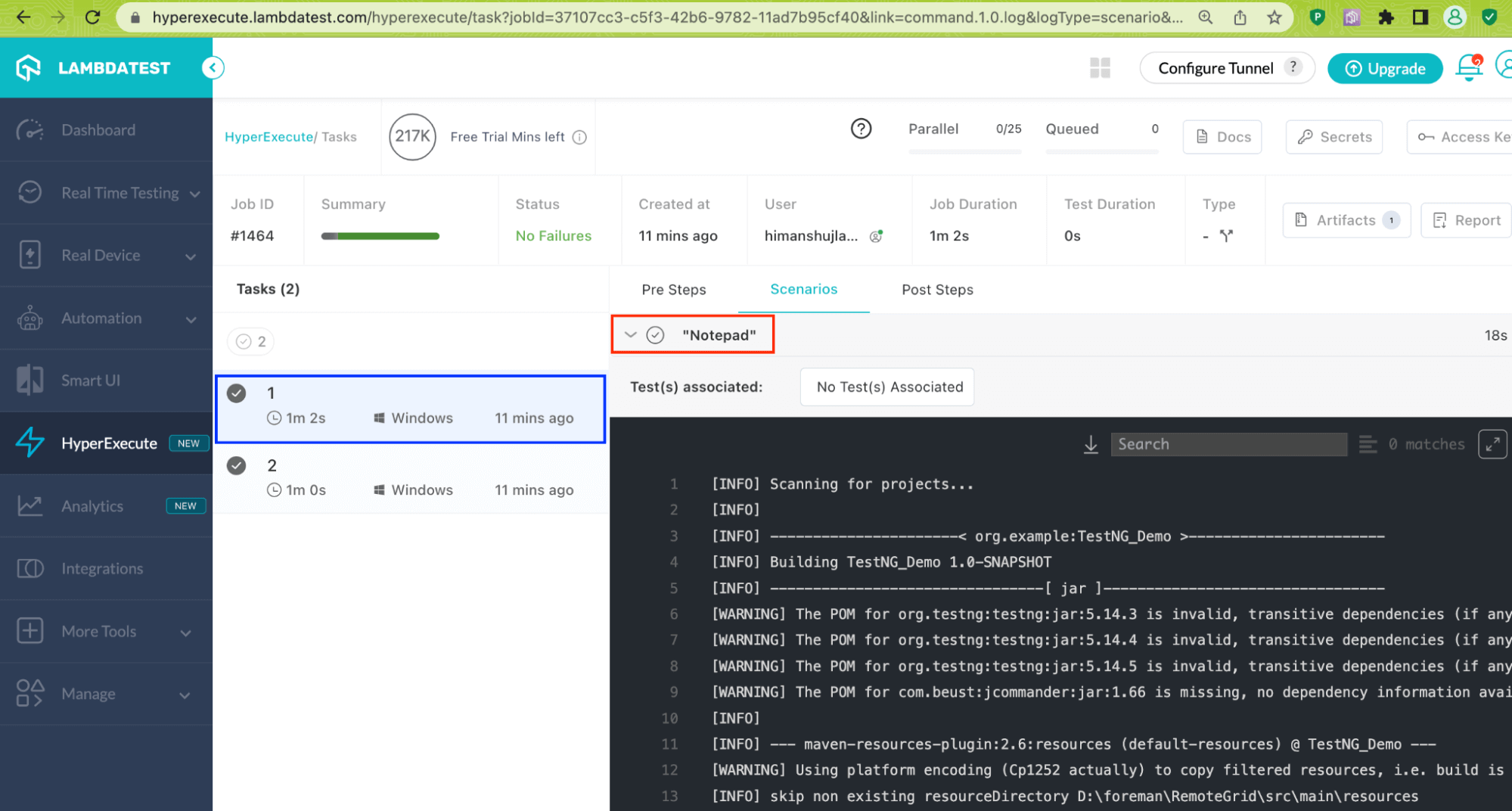Download the scenario log file

(x=1091, y=445)
